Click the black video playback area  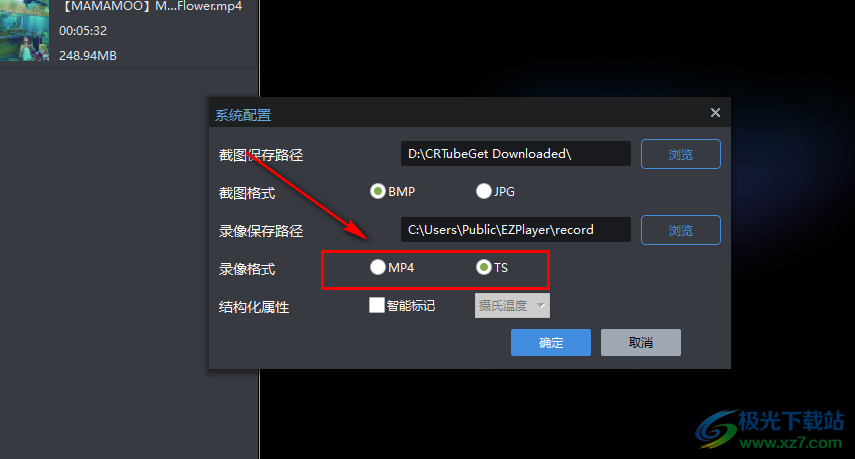click(556, 49)
